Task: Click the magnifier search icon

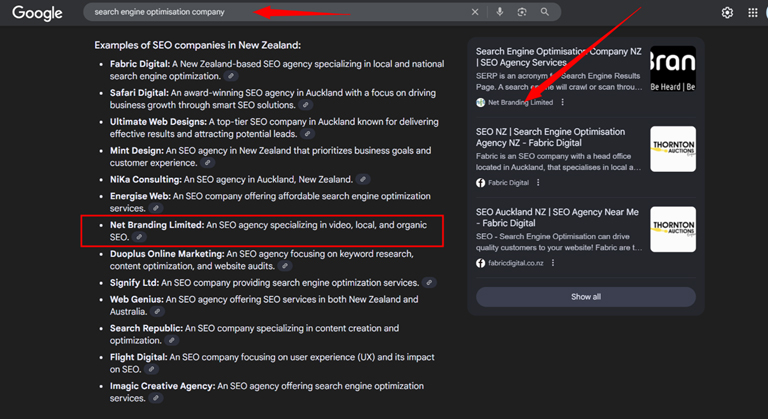Action: click(x=545, y=12)
